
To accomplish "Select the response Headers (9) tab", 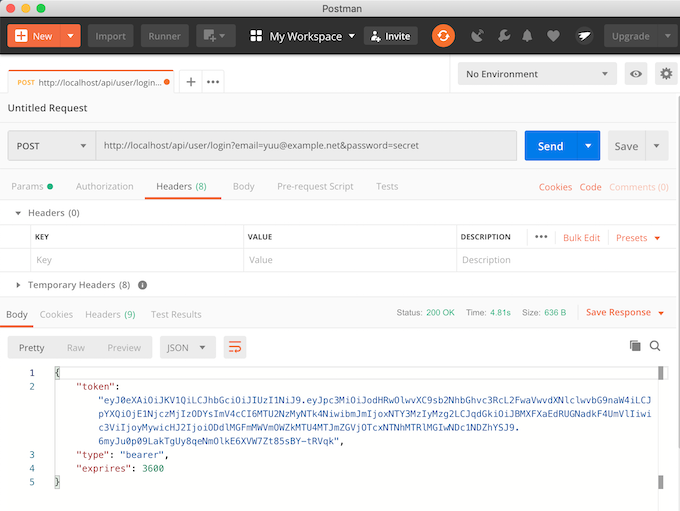I will point(110,314).
